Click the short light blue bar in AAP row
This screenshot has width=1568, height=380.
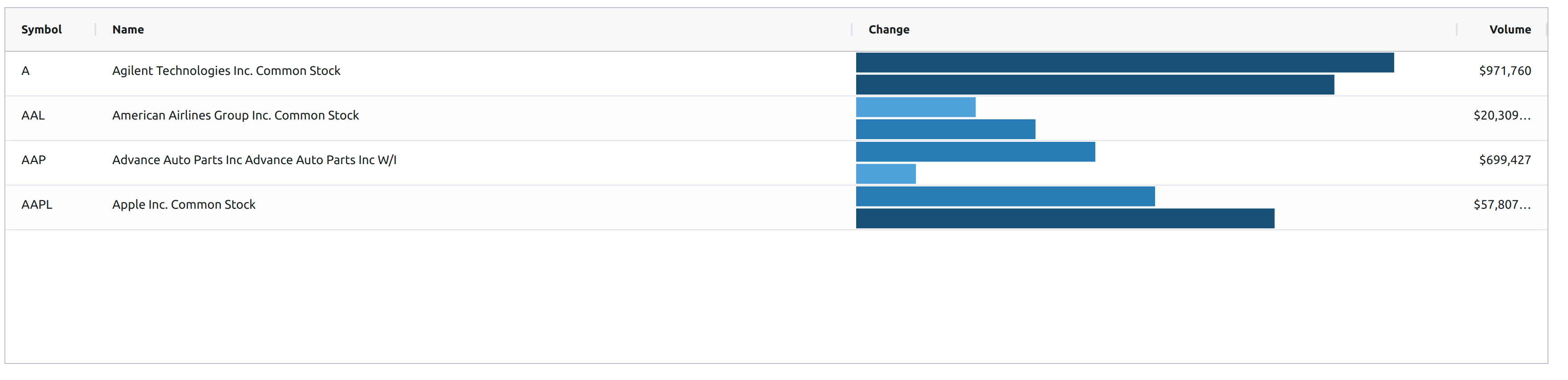pos(886,173)
